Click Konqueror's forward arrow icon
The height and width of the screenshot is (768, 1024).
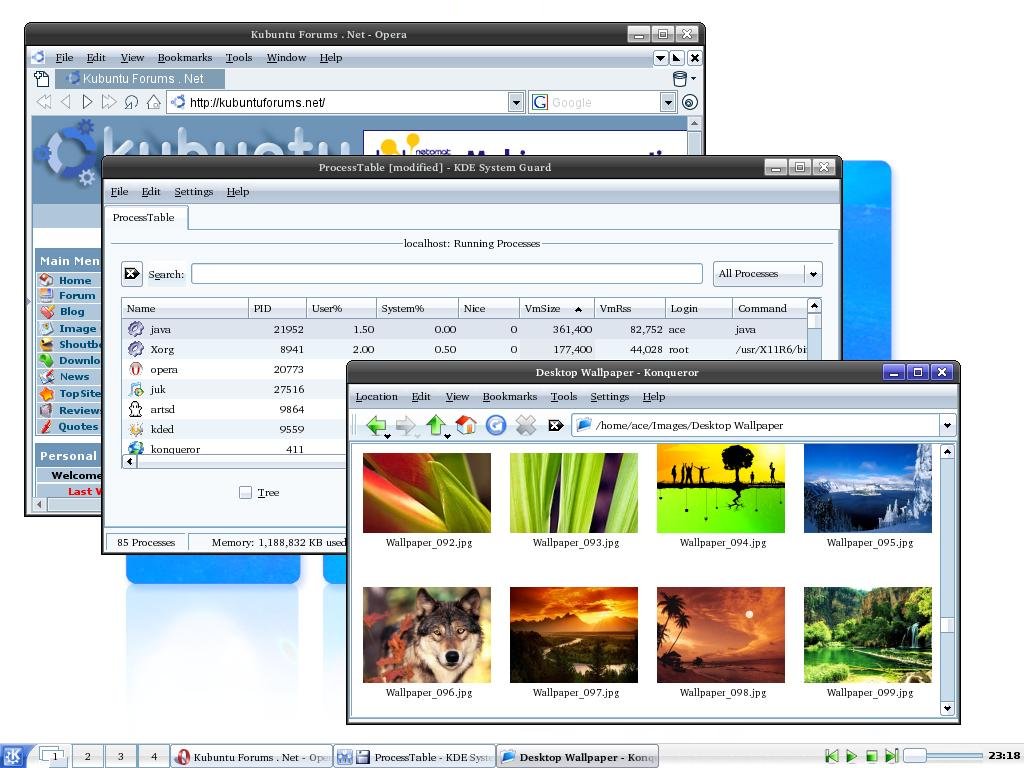point(406,426)
